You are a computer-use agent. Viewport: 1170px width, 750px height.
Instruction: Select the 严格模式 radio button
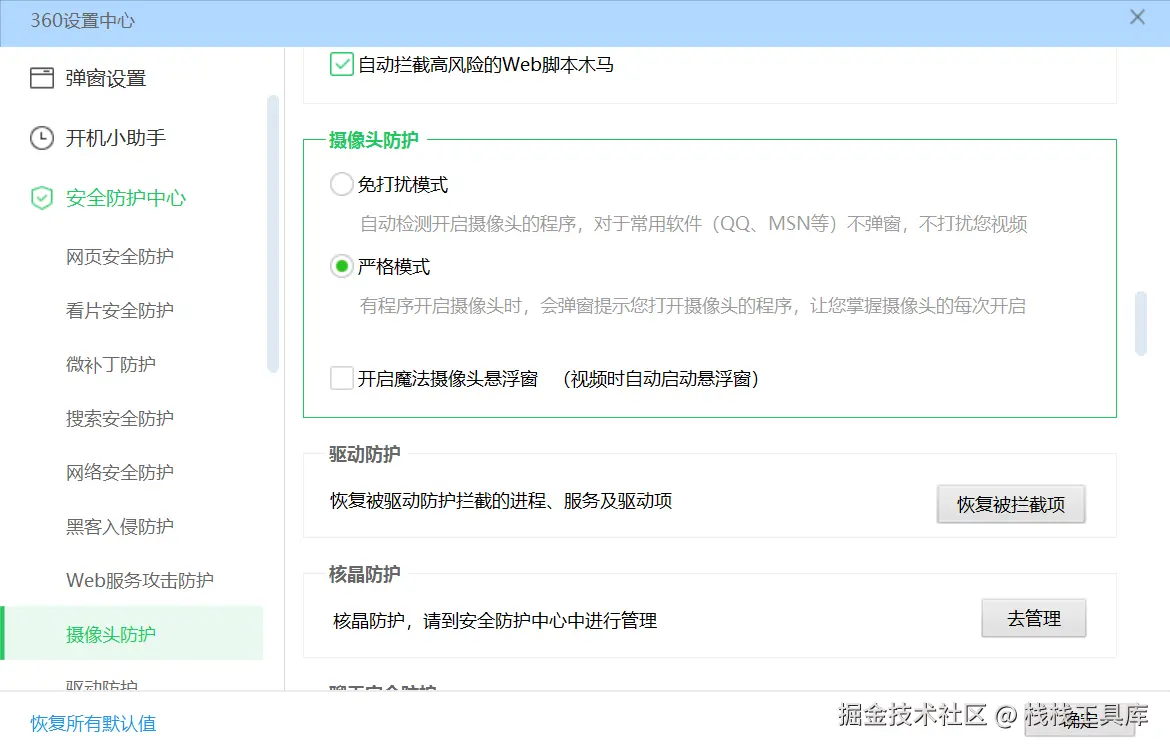(x=342, y=266)
